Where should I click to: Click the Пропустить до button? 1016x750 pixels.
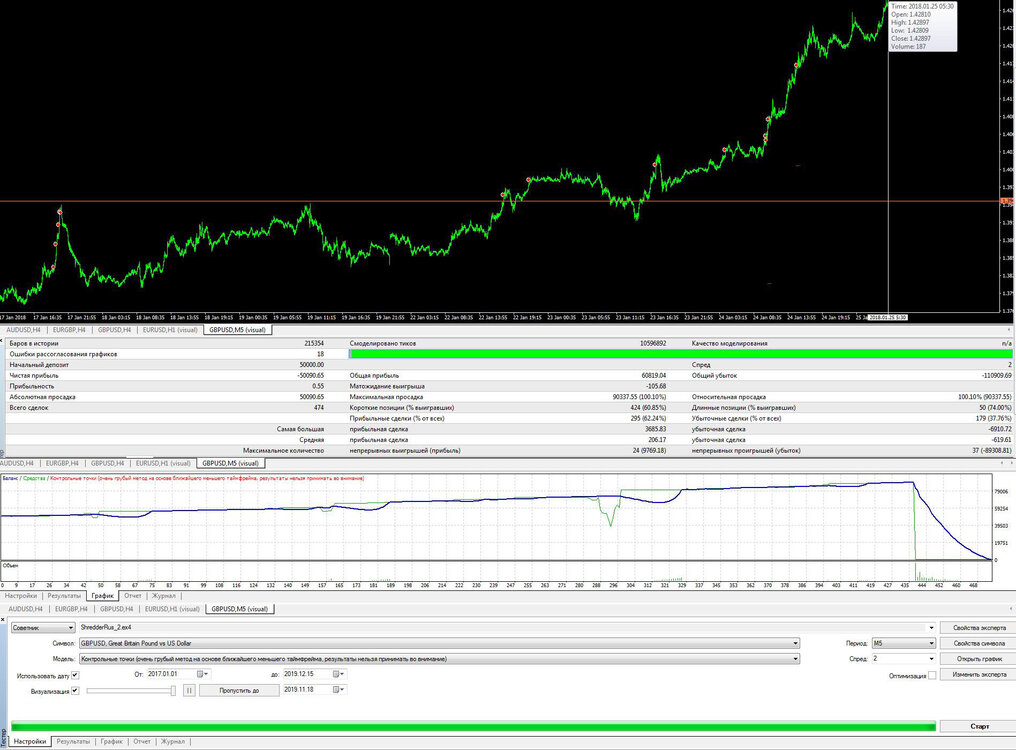tap(239, 691)
